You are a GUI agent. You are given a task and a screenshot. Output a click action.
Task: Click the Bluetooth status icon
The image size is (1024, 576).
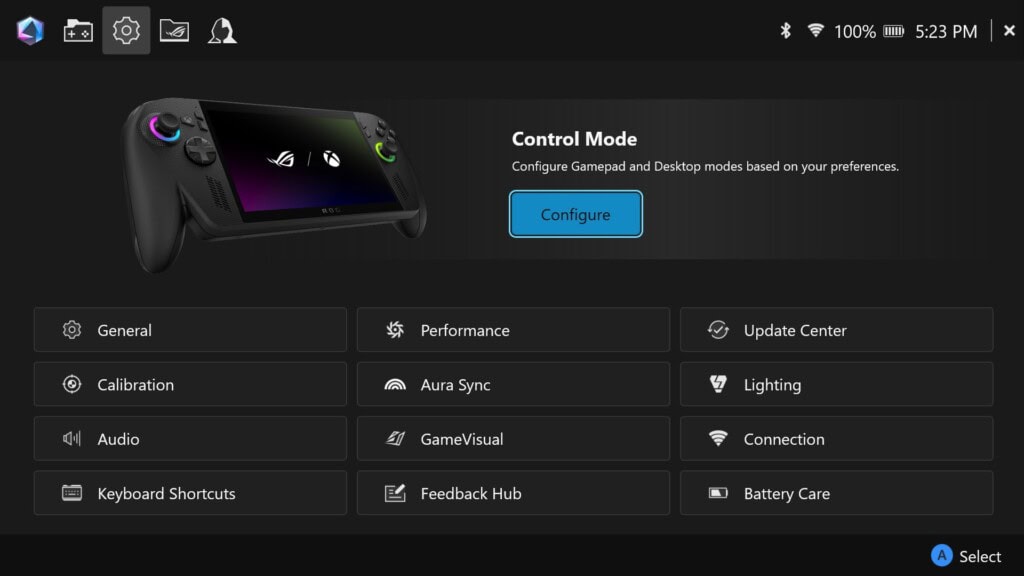click(x=786, y=31)
